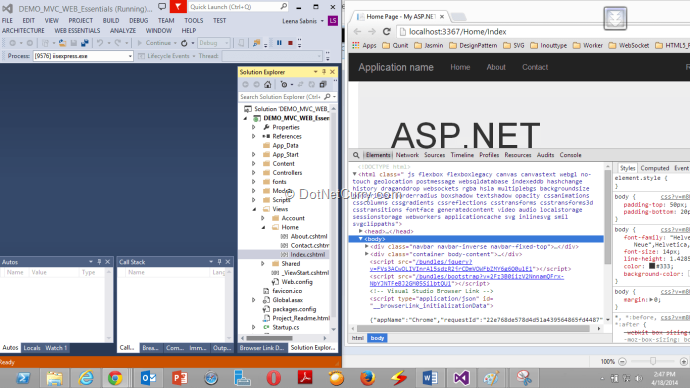Viewport: 690px width, 388px height.
Task: Click the #333 color swatch in Styles
Action: click(652, 266)
